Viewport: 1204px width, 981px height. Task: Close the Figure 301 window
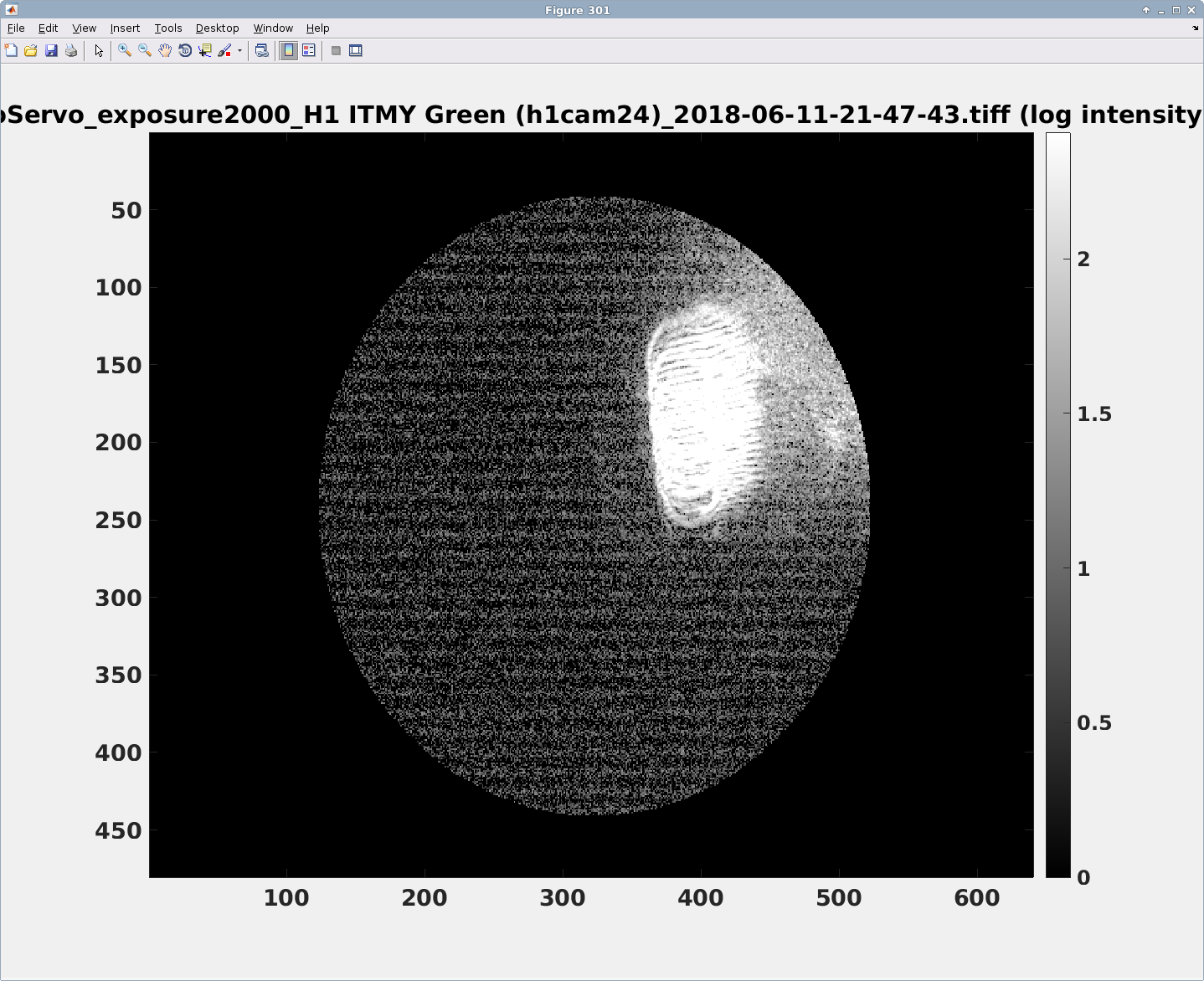[x=1191, y=10]
